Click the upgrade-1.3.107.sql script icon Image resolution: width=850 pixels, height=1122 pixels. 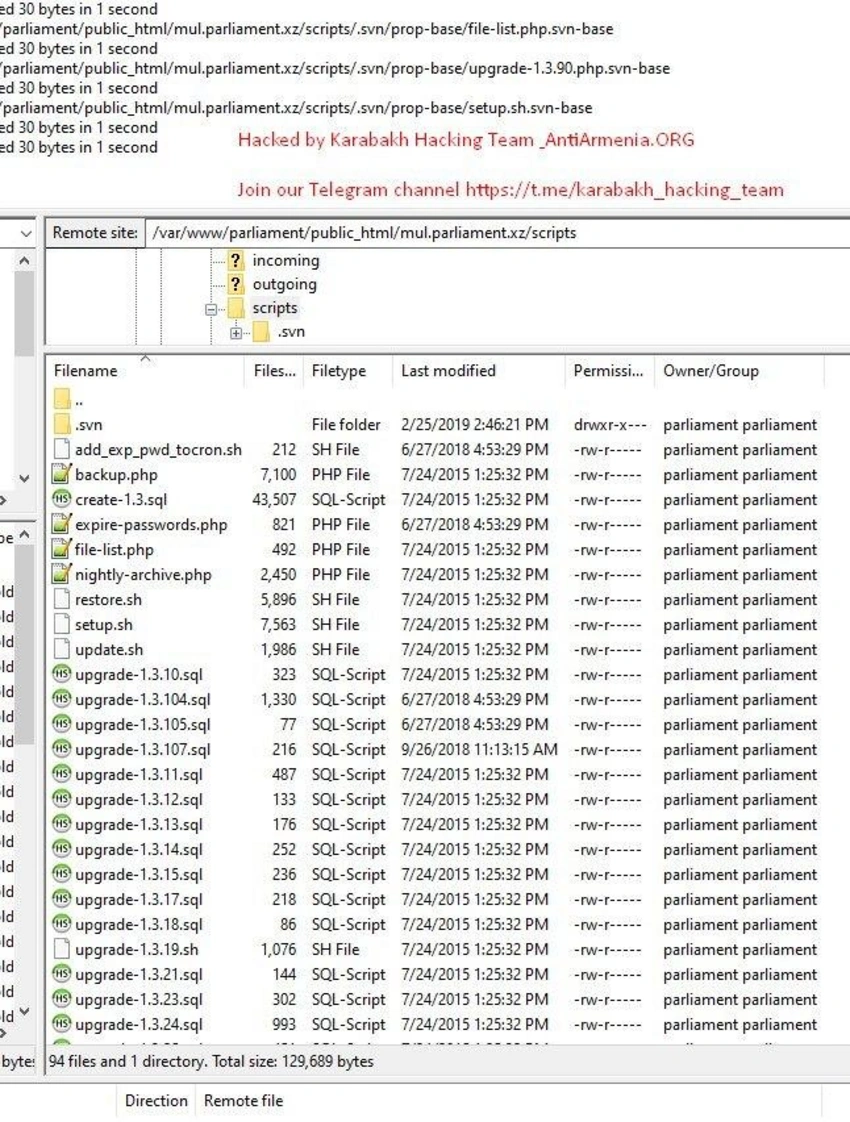coord(62,749)
